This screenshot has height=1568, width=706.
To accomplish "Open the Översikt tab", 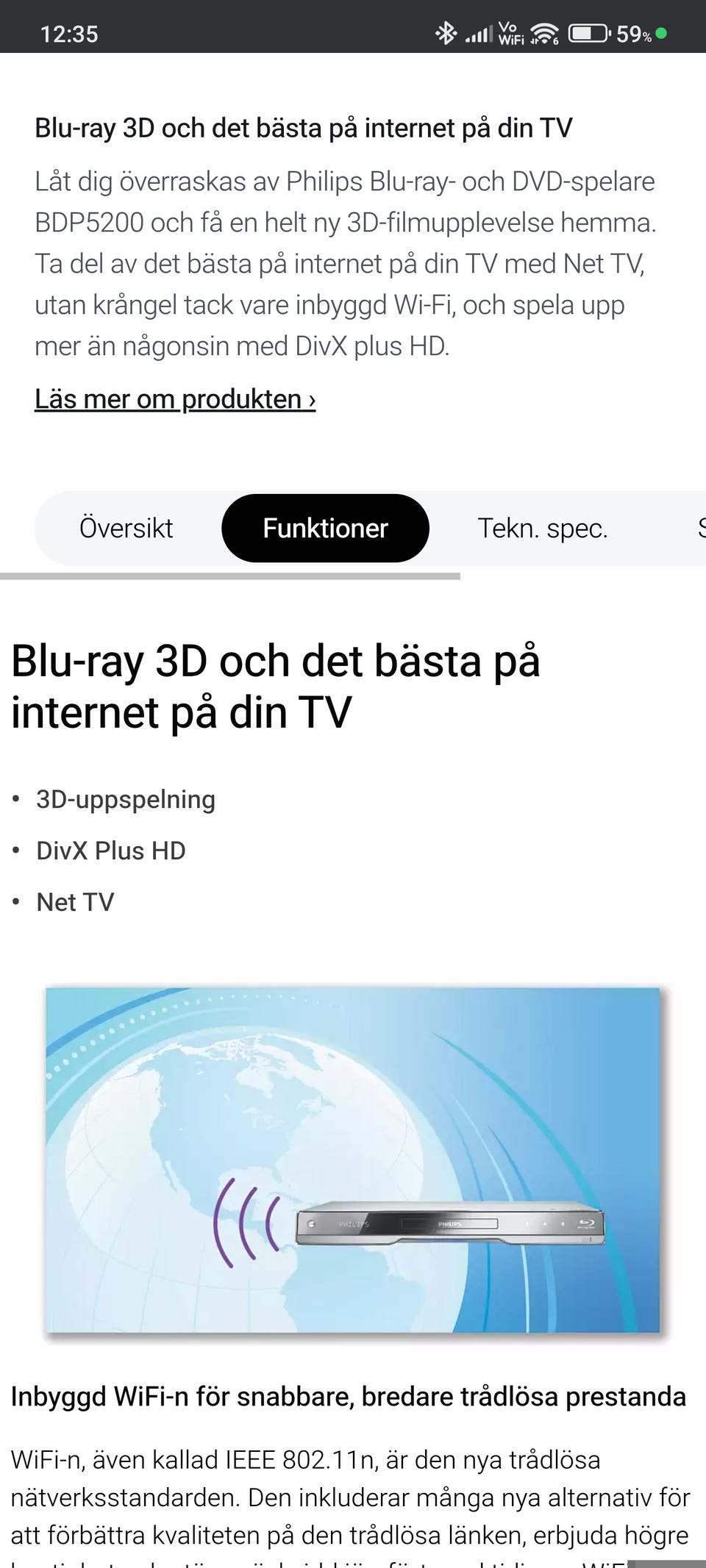I will (x=126, y=528).
